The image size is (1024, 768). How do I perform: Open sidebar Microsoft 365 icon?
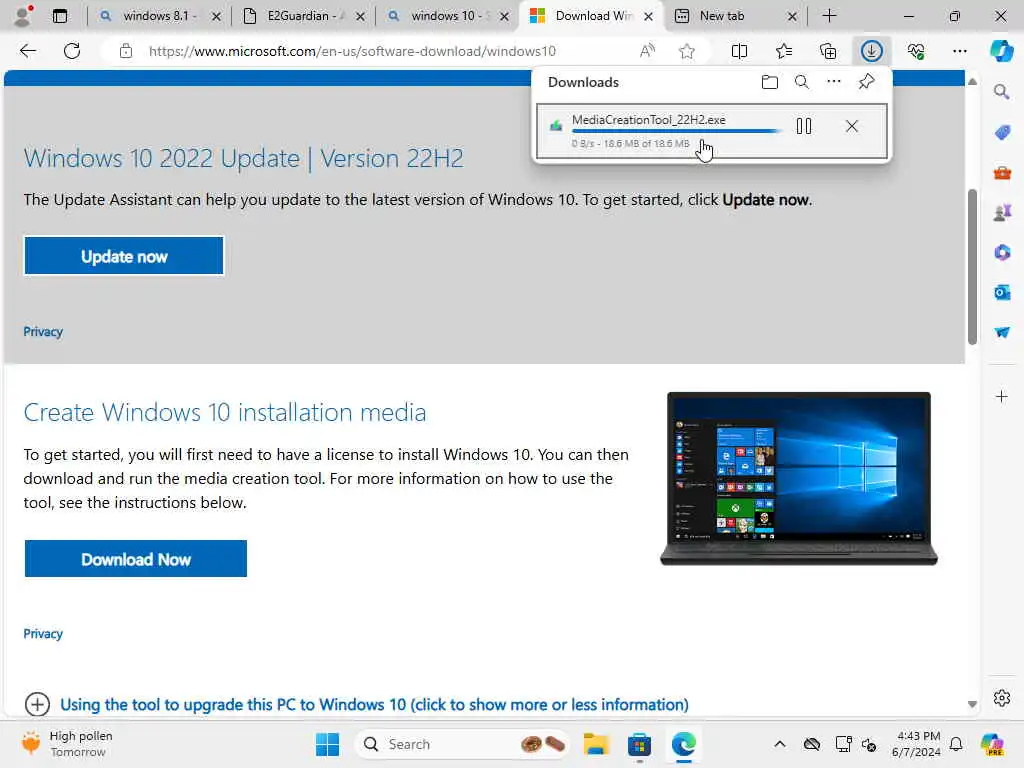[1001, 252]
